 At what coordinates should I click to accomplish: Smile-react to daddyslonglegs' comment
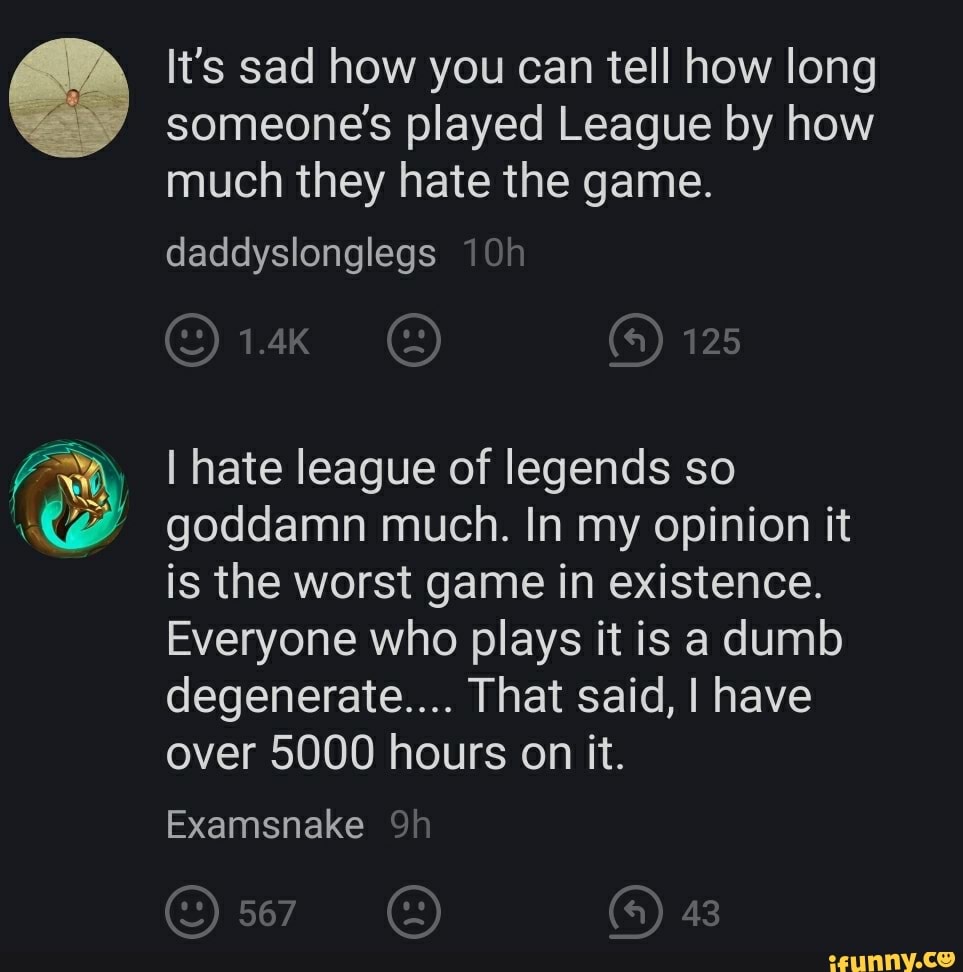[192, 340]
